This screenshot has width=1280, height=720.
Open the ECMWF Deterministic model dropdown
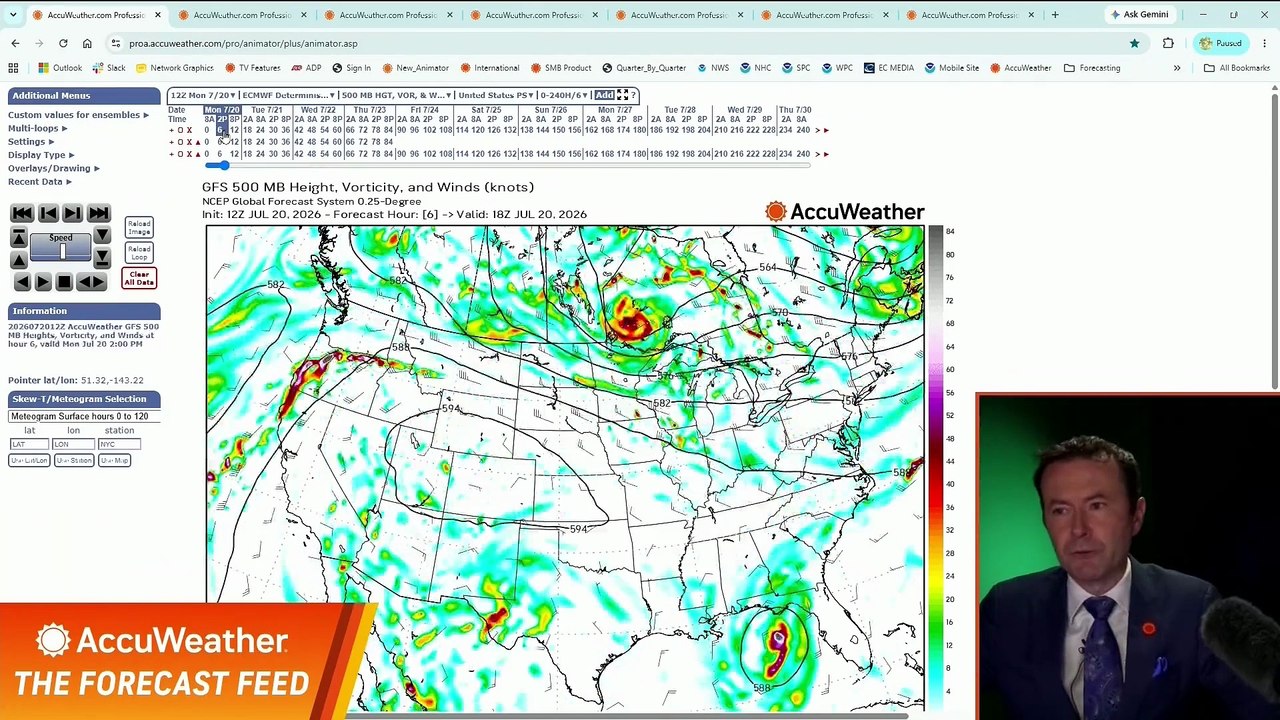(288, 95)
